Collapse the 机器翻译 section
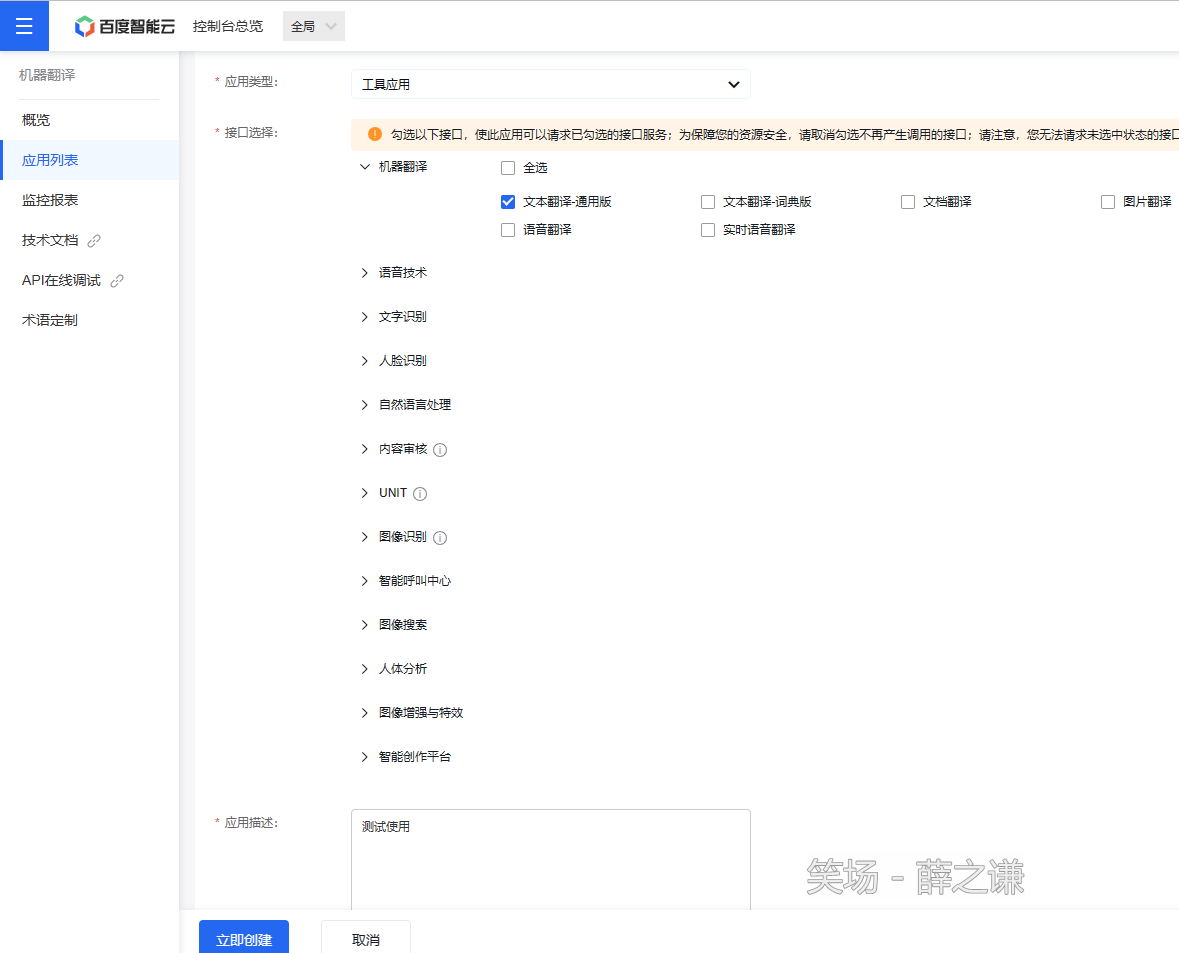Screen dimensions: 1179x953 click(365, 167)
